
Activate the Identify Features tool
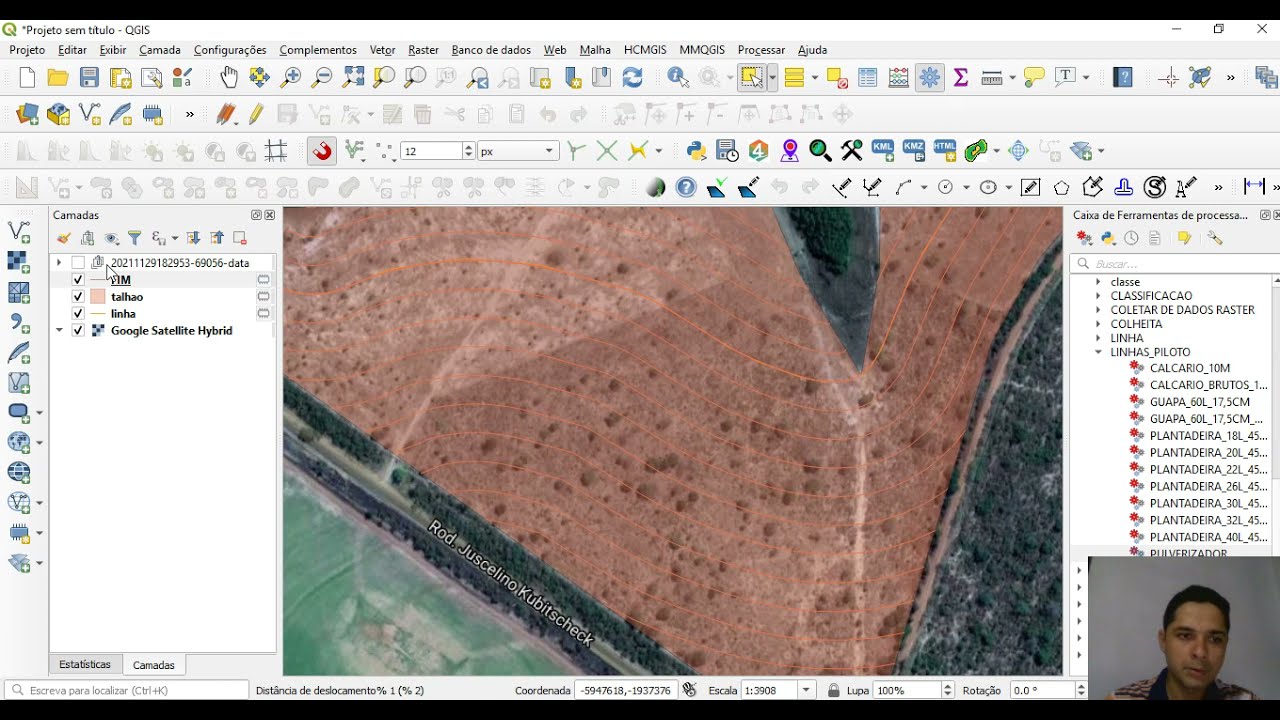click(677, 77)
